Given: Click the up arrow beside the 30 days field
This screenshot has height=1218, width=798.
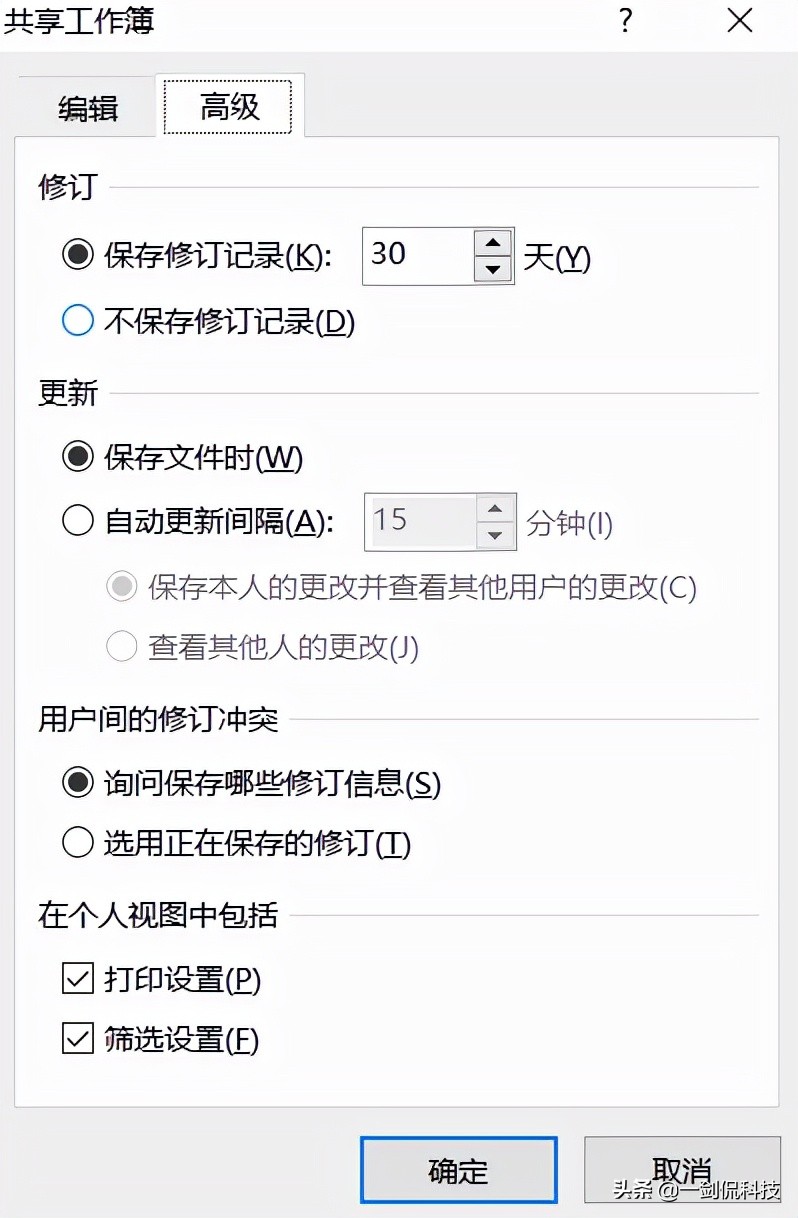Looking at the screenshot, I should pyautogui.click(x=494, y=241).
